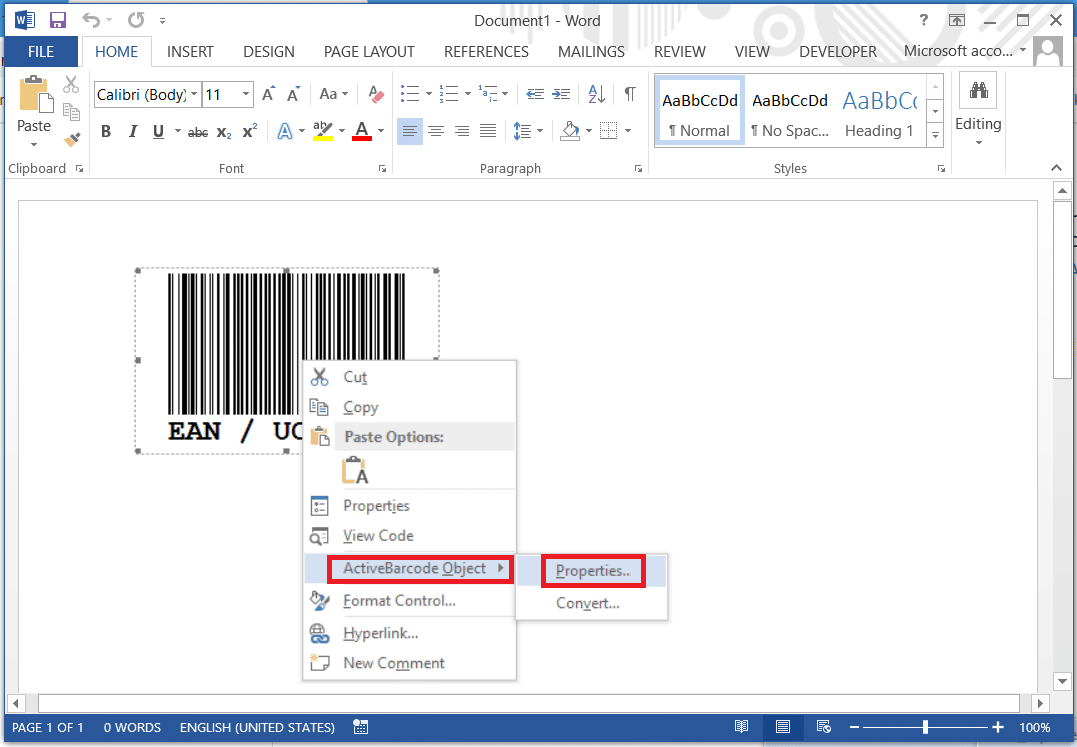Image resolution: width=1077 pixels, height=747 pixels.
Task: Enable center text alignment
Action: pyautogui.click(x=436, y=131)
